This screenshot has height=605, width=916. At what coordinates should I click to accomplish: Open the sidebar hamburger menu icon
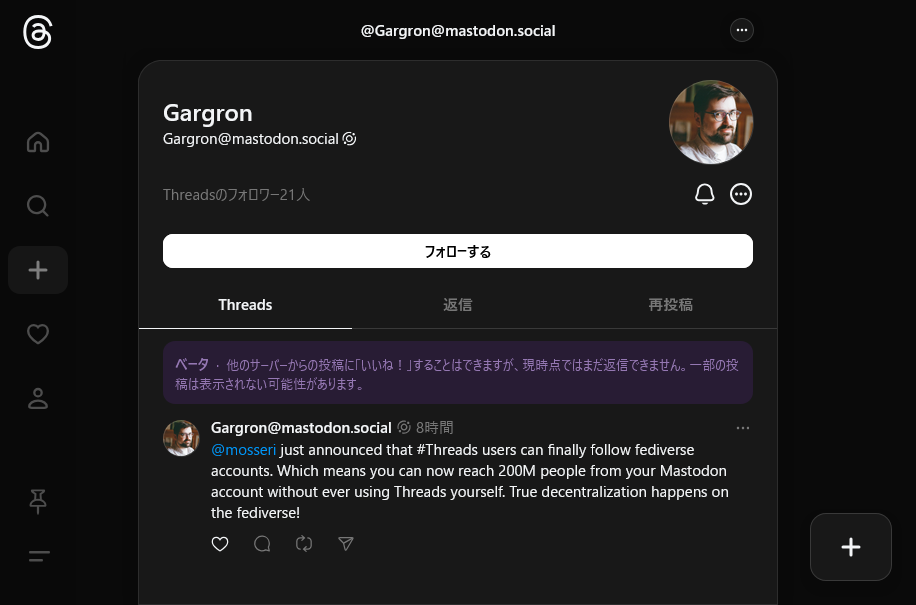(x=39, y=556)
